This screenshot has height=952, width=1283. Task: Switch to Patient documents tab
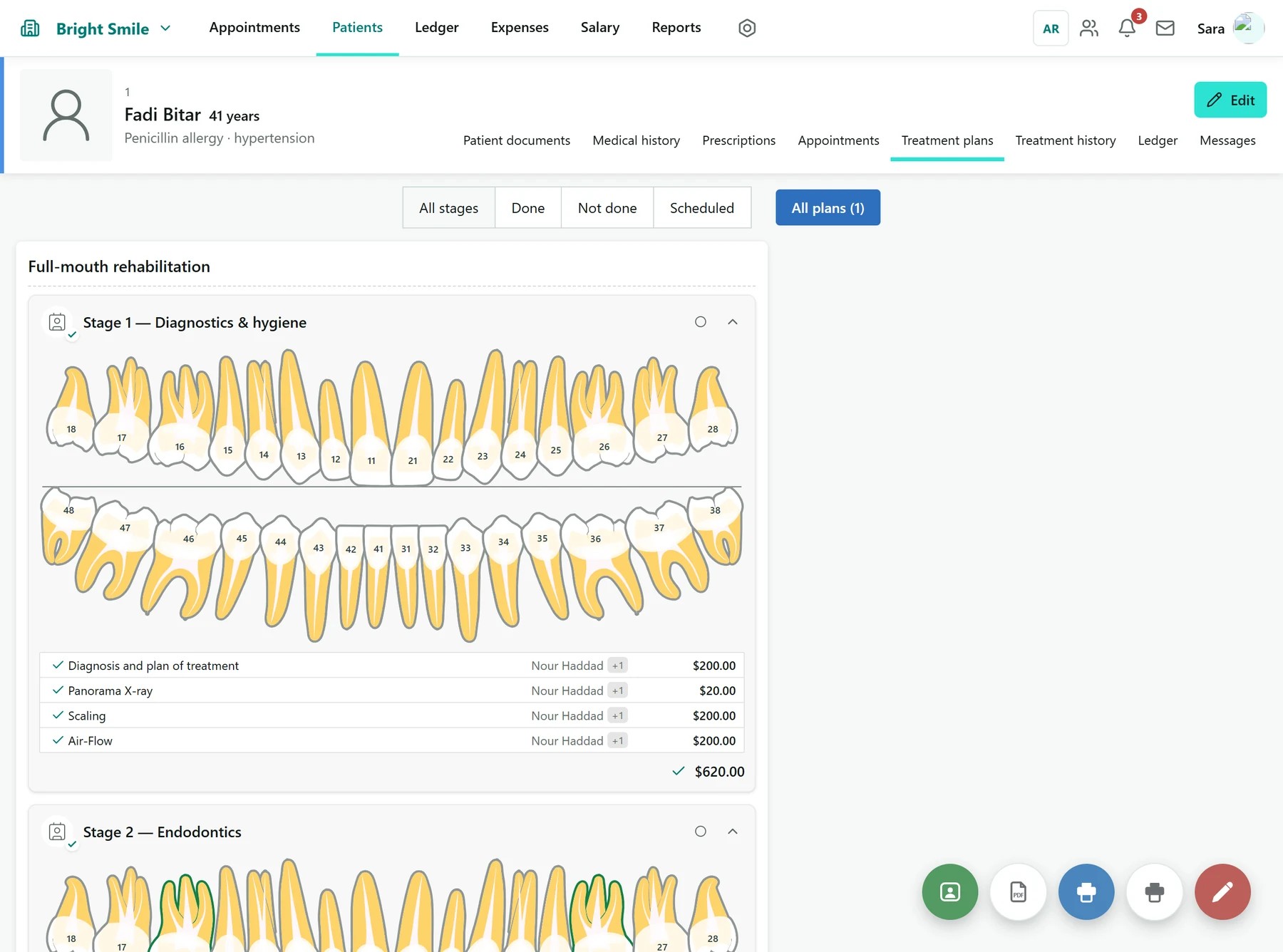[517, 140]
